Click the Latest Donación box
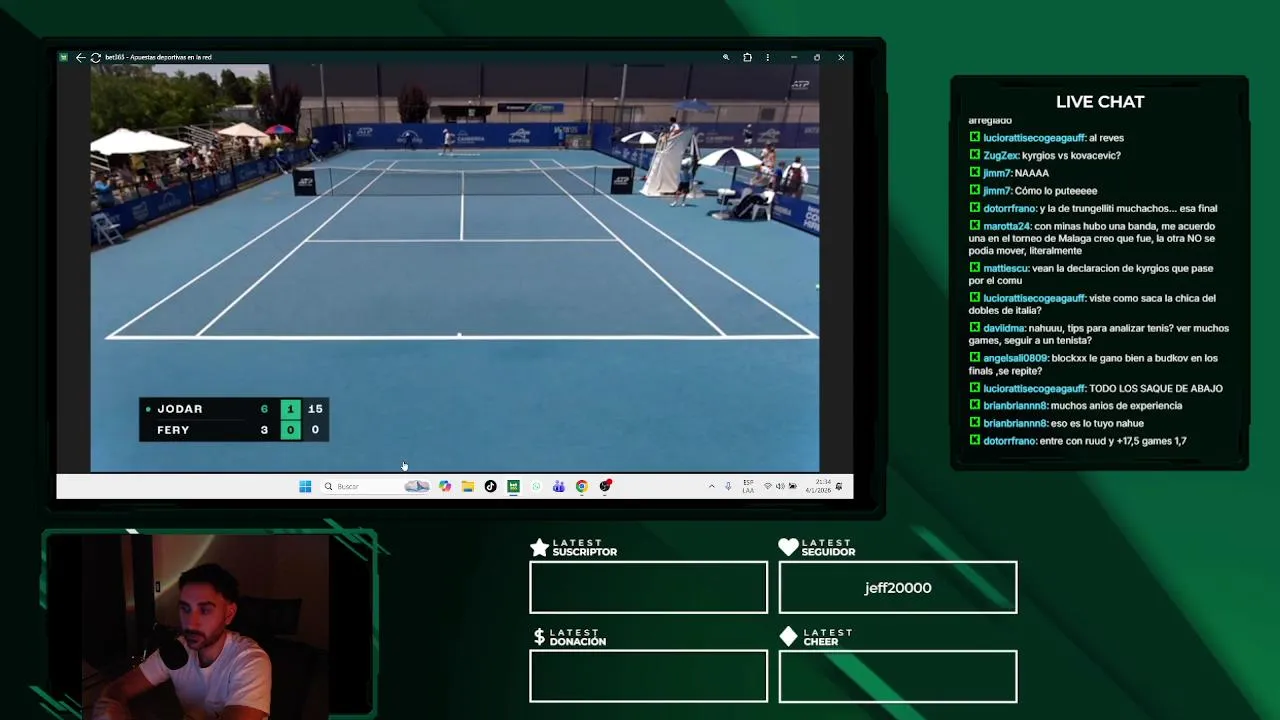 pos(649,676)
